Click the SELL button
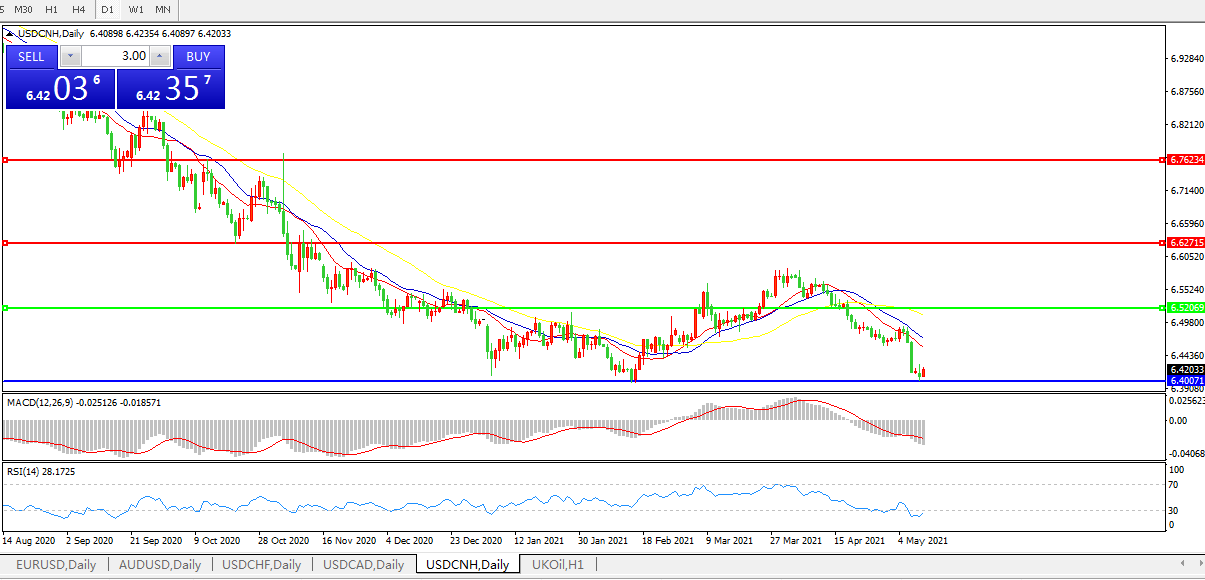This screenshot has height=580, width=1205. point(31,57)
